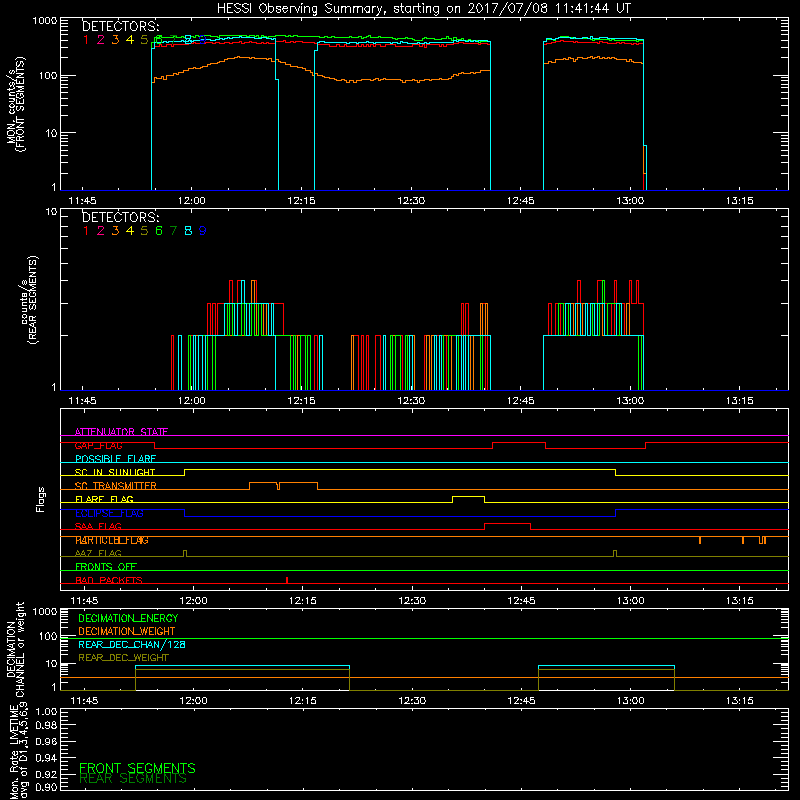Select the ATTENUATOR_STATE flag label
Image resolution: width=800 pixels, height=800 pixels.
121,432
